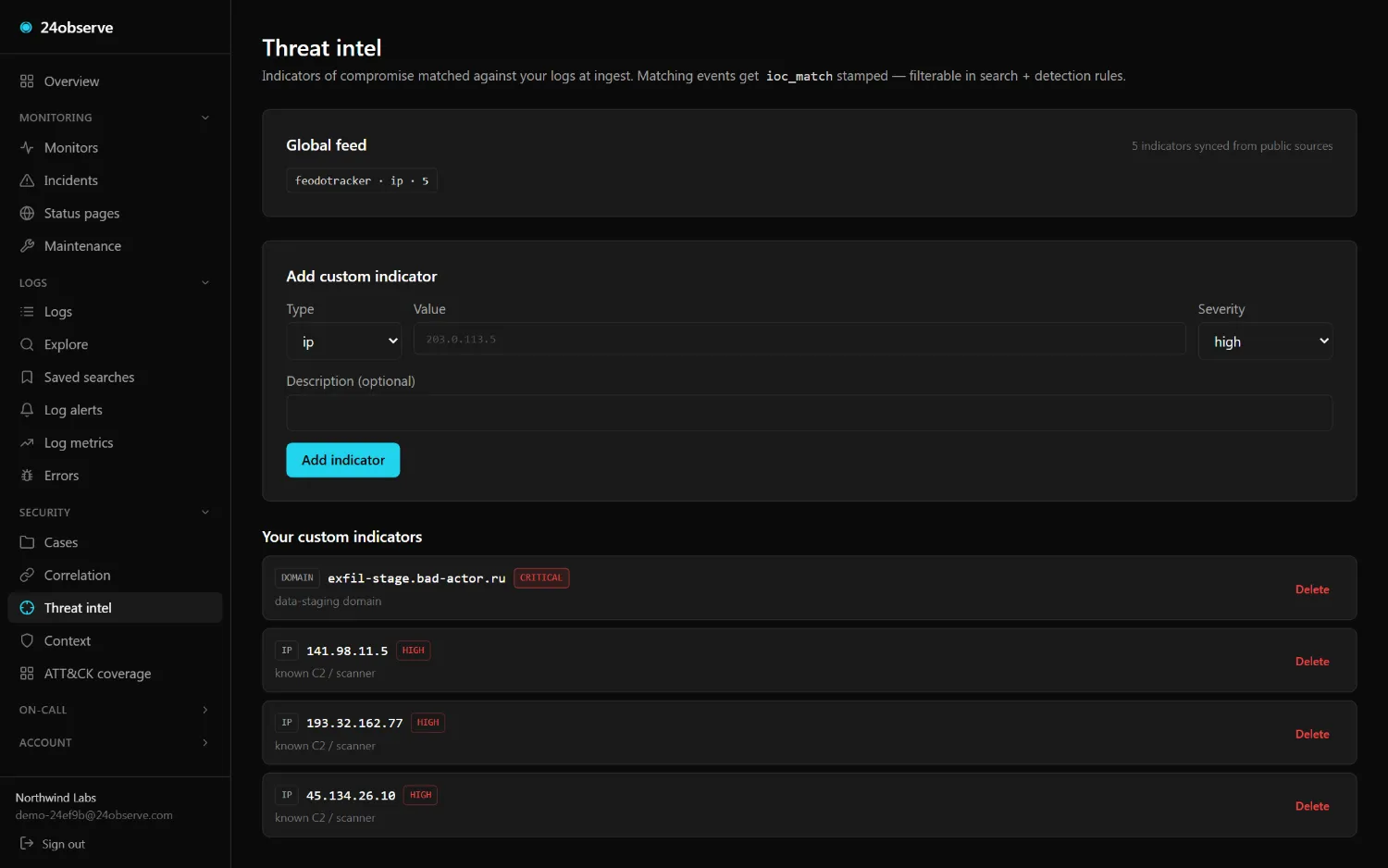Delete the exfil-stage.bad-actor.ru indicator
This screenshot has width=1388, height=868.
click(1312, 589)
